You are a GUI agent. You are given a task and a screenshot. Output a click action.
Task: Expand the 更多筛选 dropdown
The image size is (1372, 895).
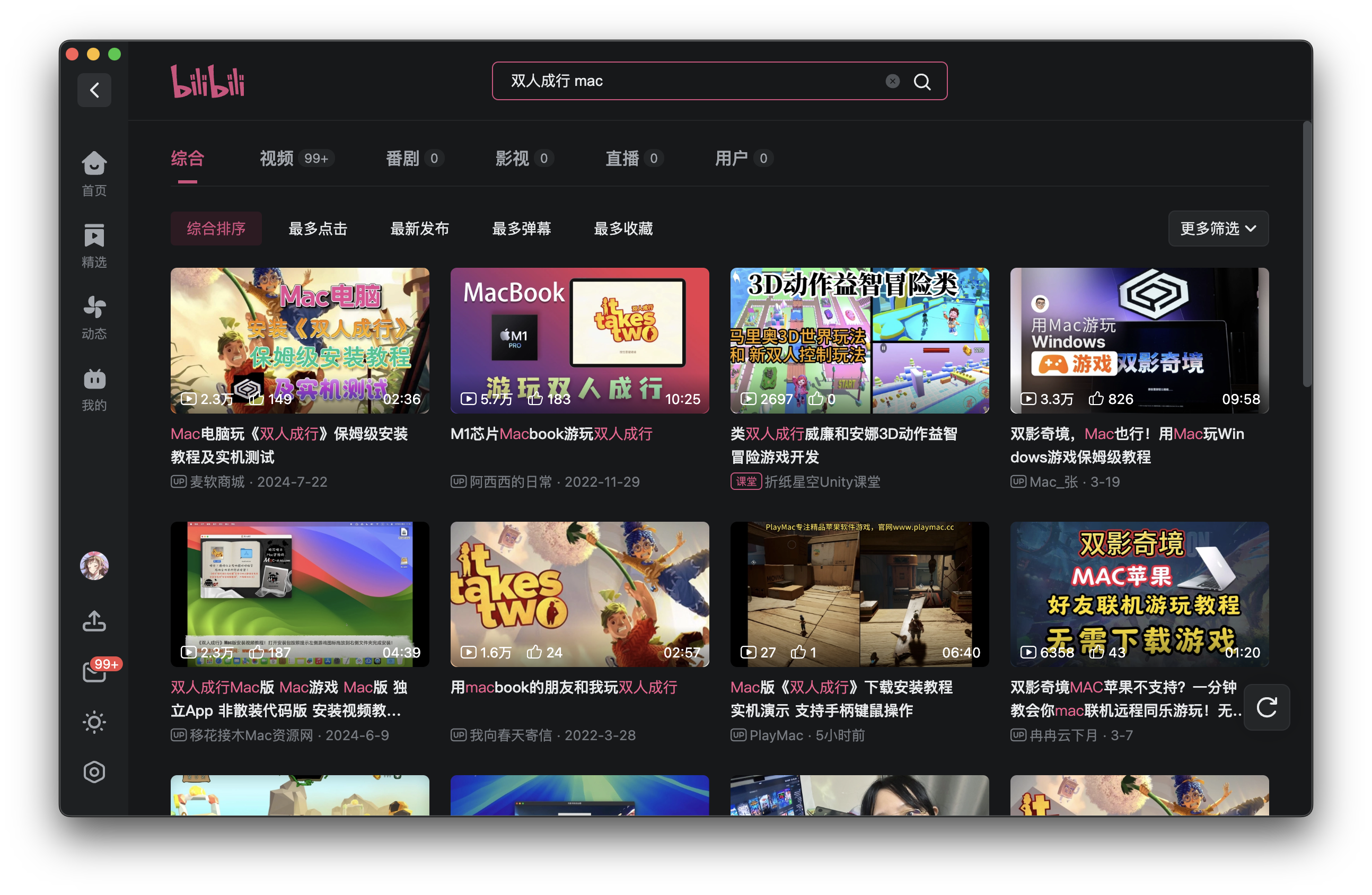point(1218,229)
